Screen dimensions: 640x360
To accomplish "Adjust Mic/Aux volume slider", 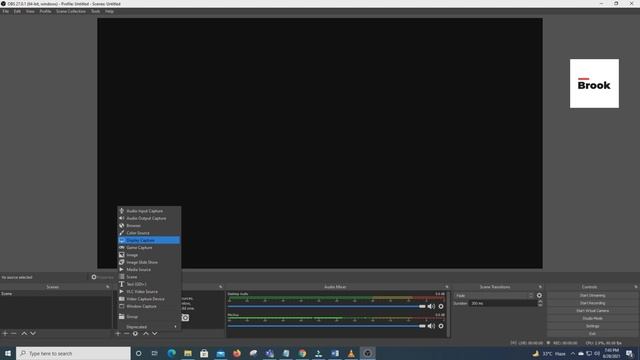I will click(x=327, y=326).
